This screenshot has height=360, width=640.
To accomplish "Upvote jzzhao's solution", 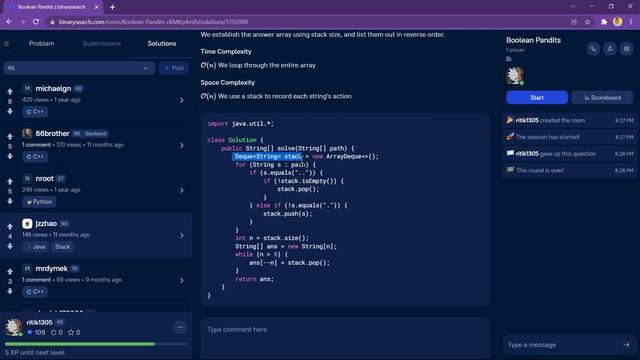I will tap(10, 226).
